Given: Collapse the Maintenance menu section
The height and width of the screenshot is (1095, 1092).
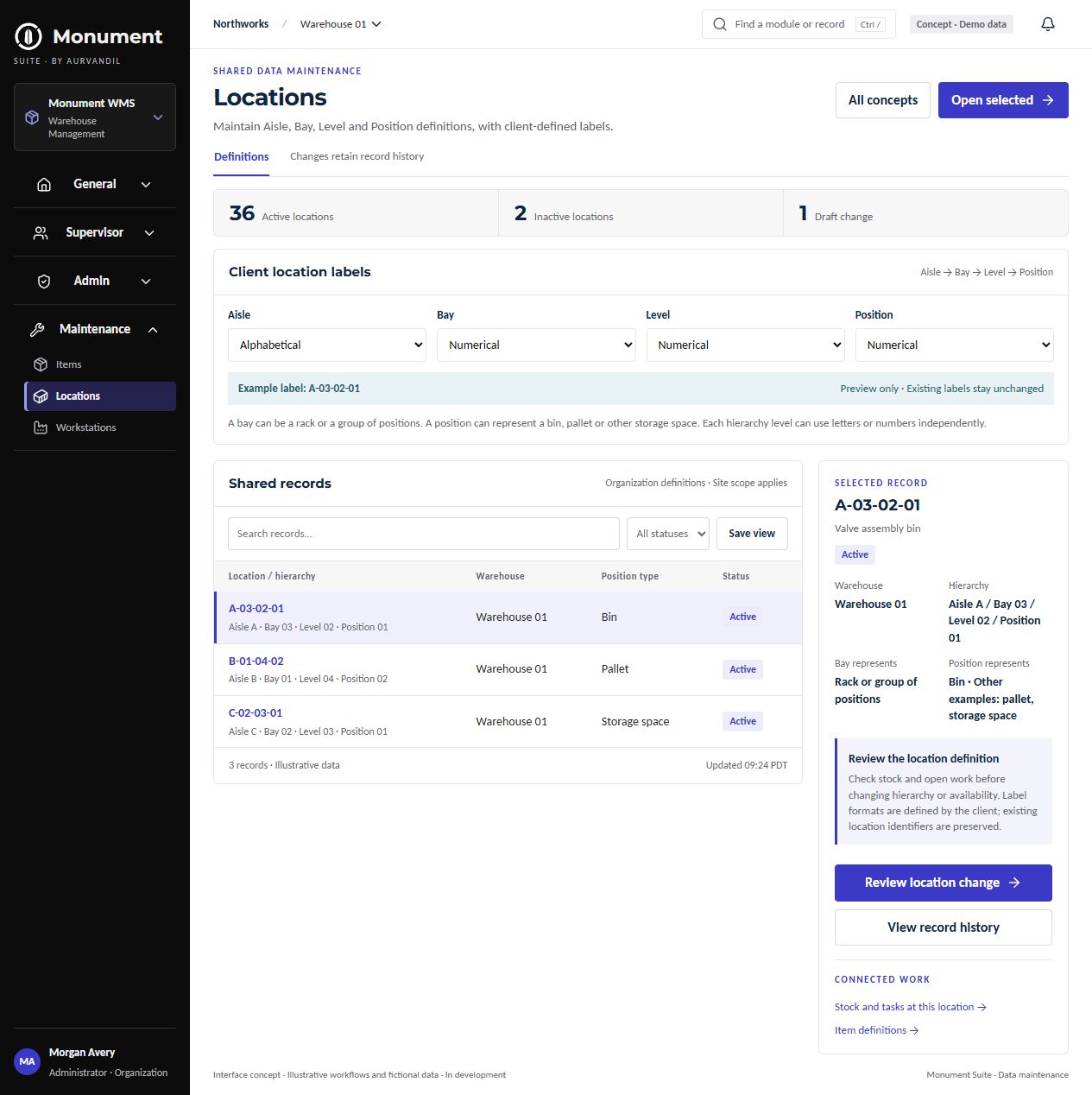Looking at the screenshot, I should click(95, 329).
